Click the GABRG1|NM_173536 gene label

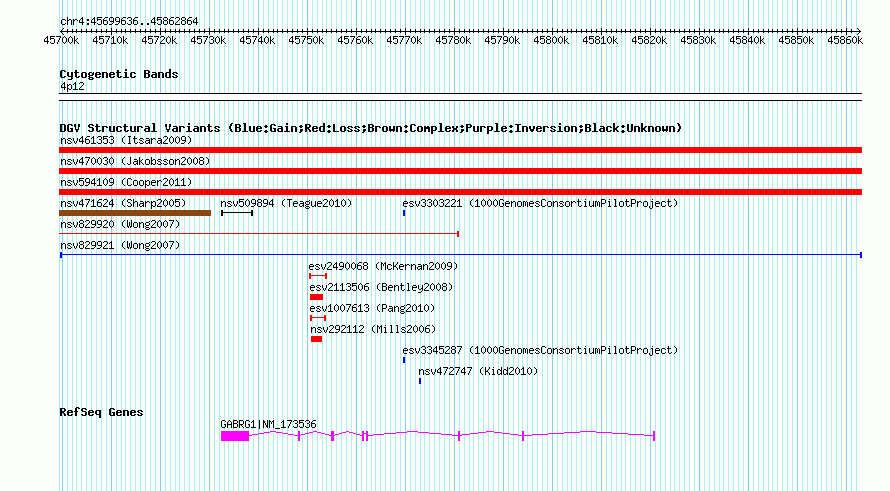(x=268, y=424)
